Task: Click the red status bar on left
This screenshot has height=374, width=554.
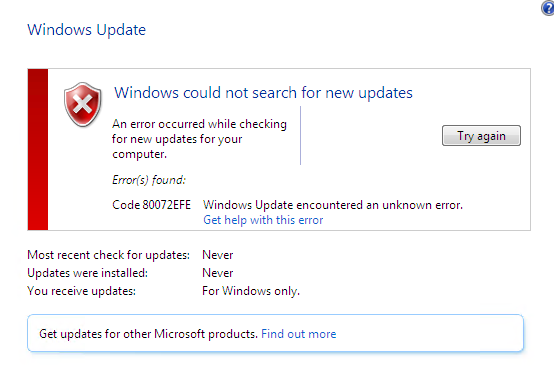Action: coord(38,149)
